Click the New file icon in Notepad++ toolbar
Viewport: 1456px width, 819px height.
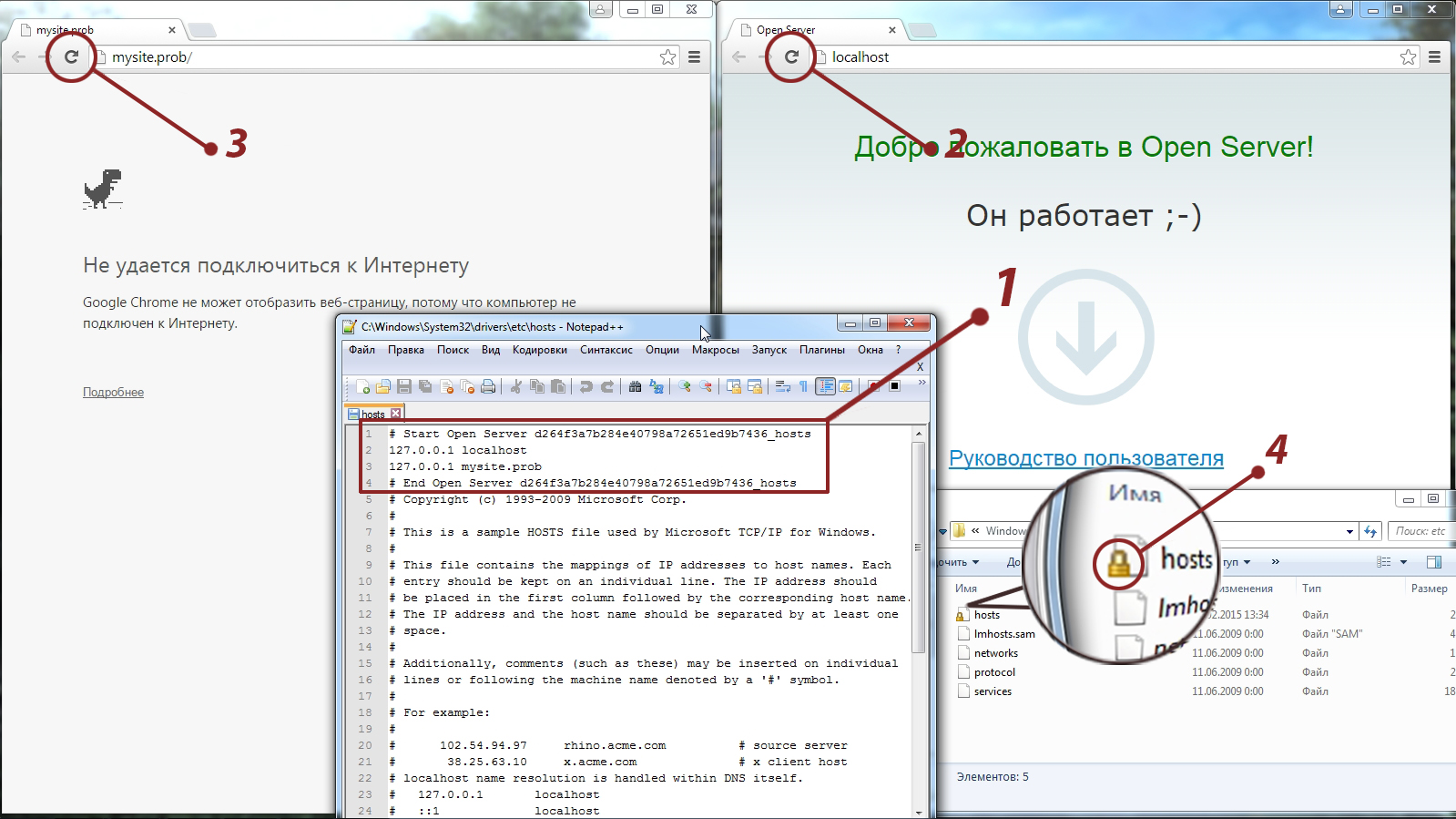pyautogui.click(x=363, y=387)
